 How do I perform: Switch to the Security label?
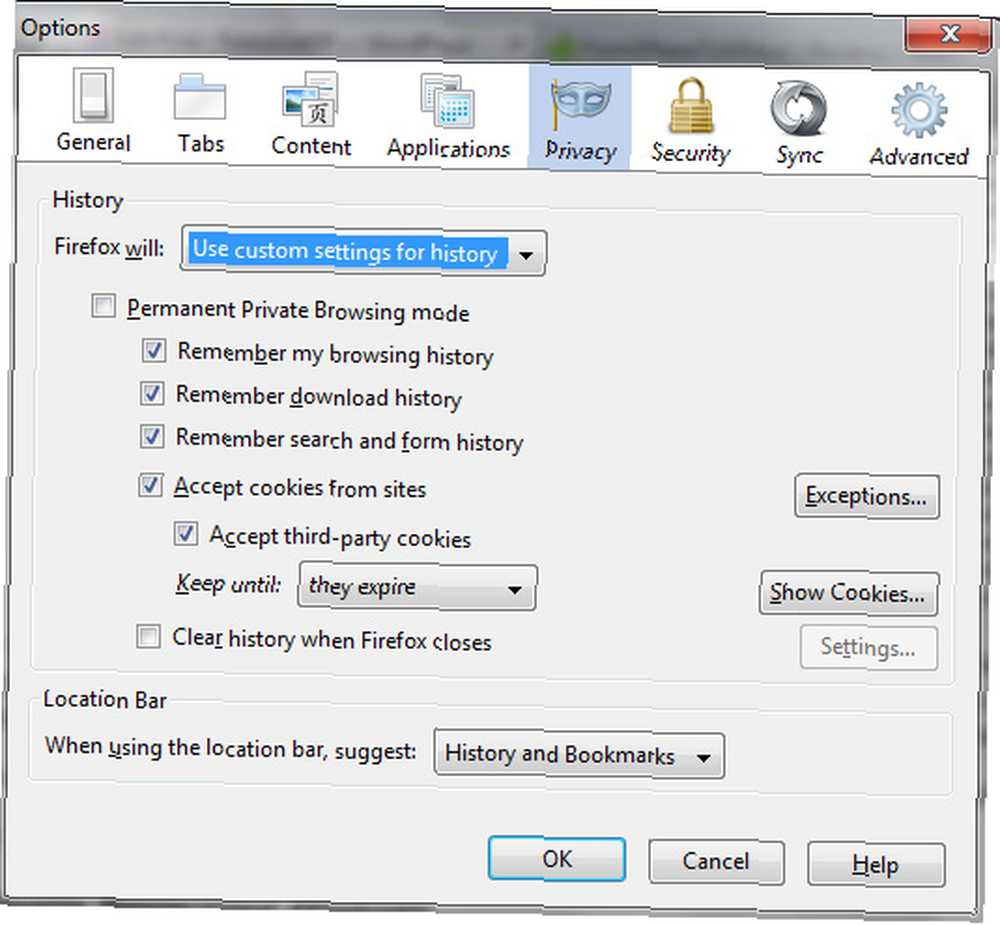(691, 153)
